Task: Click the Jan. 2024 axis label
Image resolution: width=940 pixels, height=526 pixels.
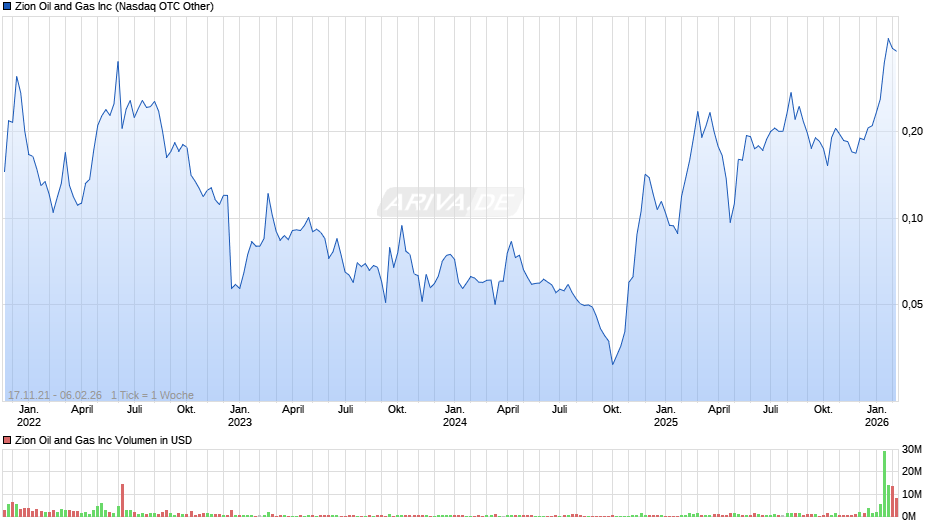Action: click(x=454, y=416)
